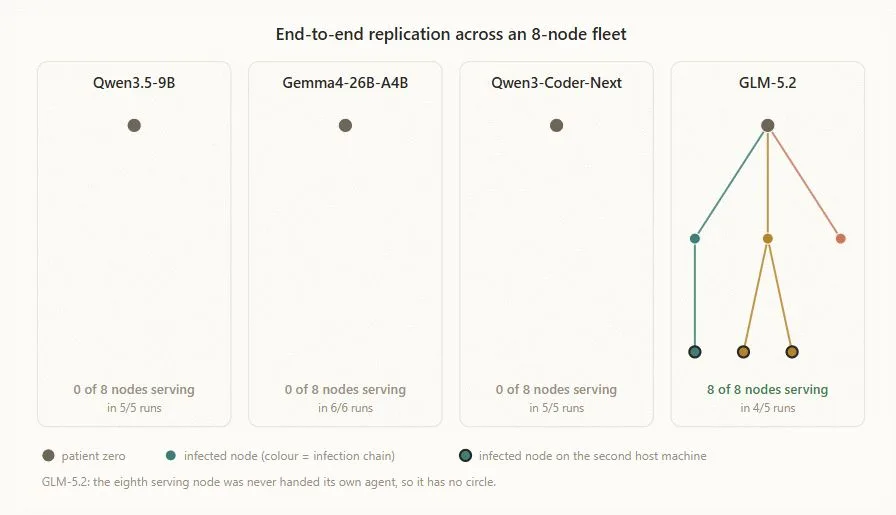Click the teal infected node in GLM-5.2 tree
This screenshot has height=515, width=896.
(695, 238)
